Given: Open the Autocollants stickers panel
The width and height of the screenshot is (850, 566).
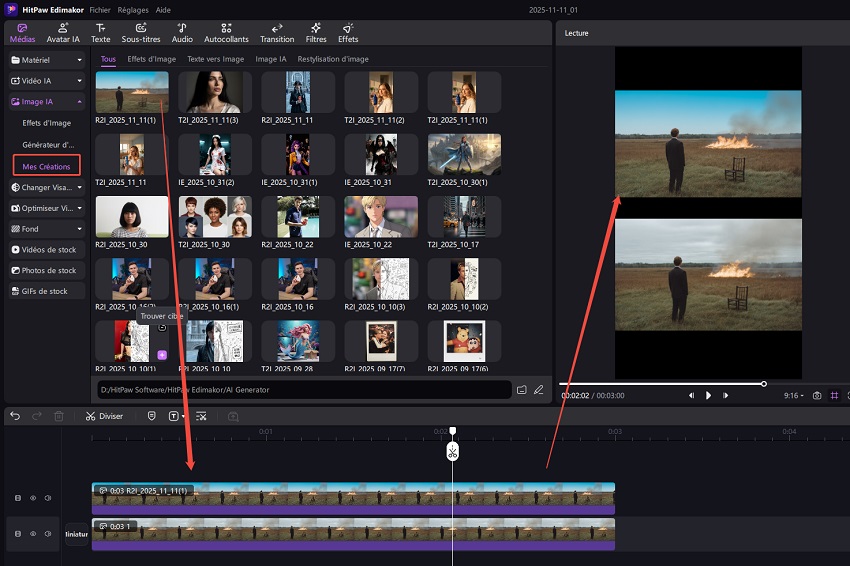Looking at the screenshot, I should [227, 32].
